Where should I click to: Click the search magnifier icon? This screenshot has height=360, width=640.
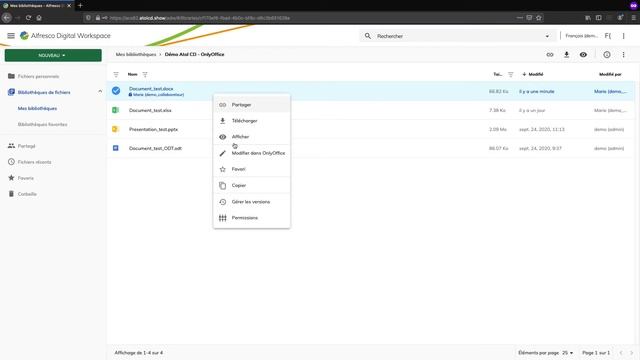coord(368,36)
